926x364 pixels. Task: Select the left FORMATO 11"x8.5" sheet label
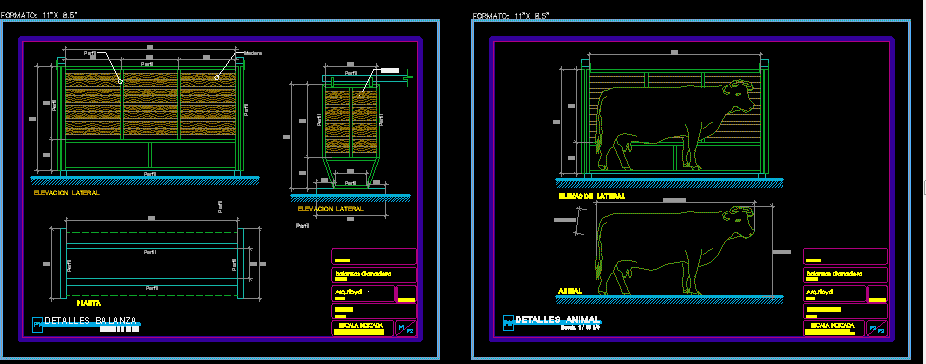tap(40, 16)
